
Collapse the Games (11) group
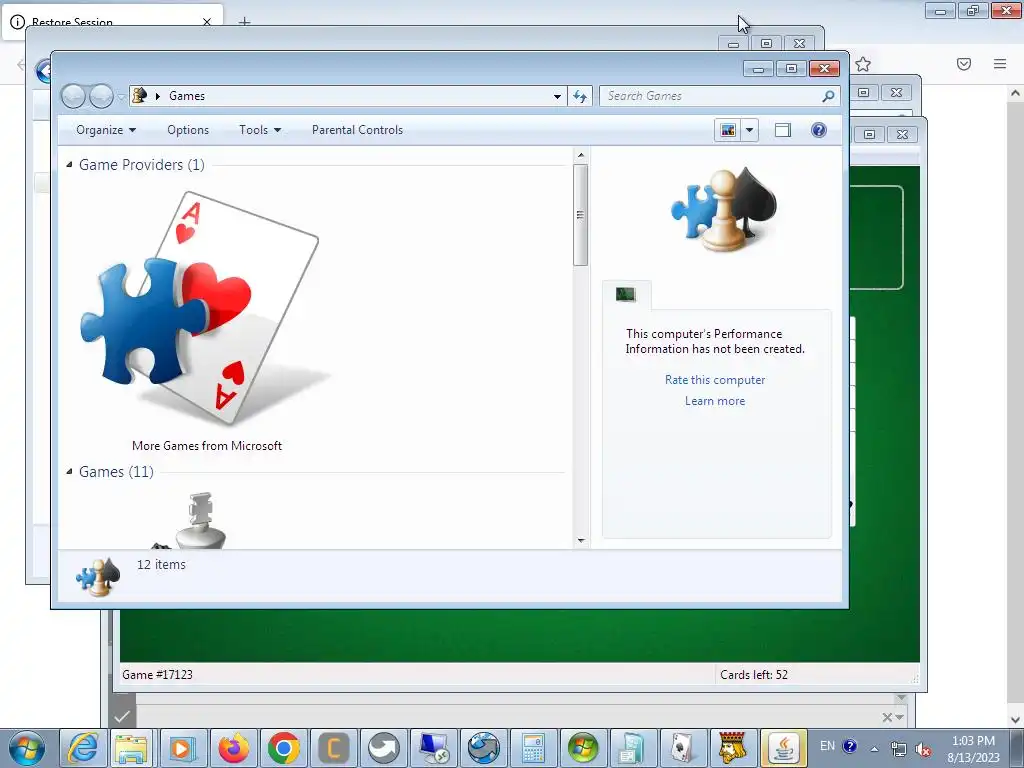pyautogui.click(x=69, y=472)
